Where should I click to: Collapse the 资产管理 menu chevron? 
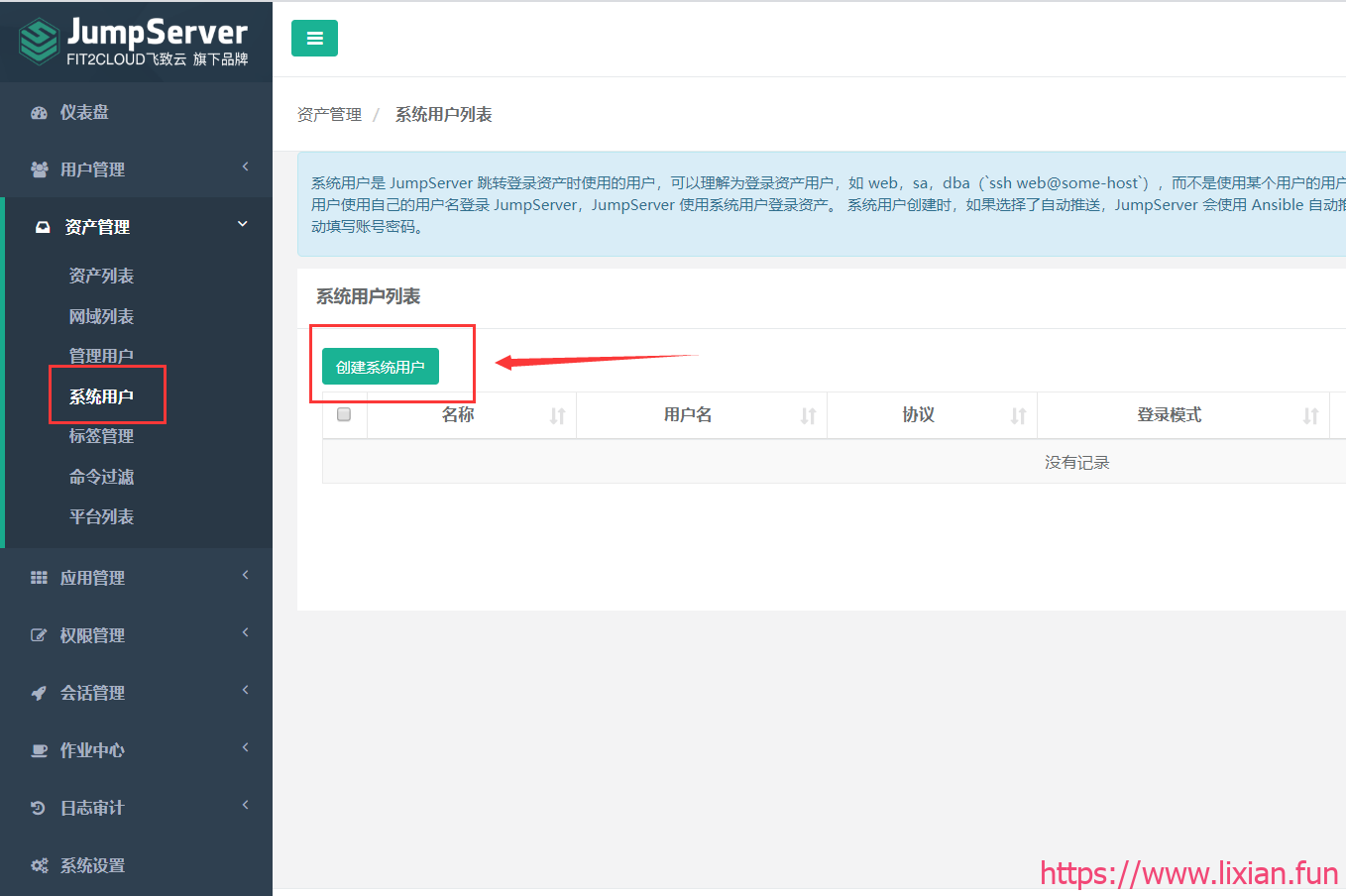click(243, 225)
